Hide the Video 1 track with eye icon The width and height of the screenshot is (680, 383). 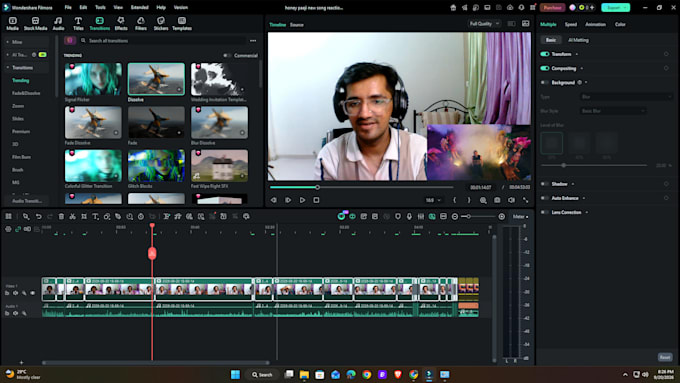pyautogui.click(x=33, y=293)
